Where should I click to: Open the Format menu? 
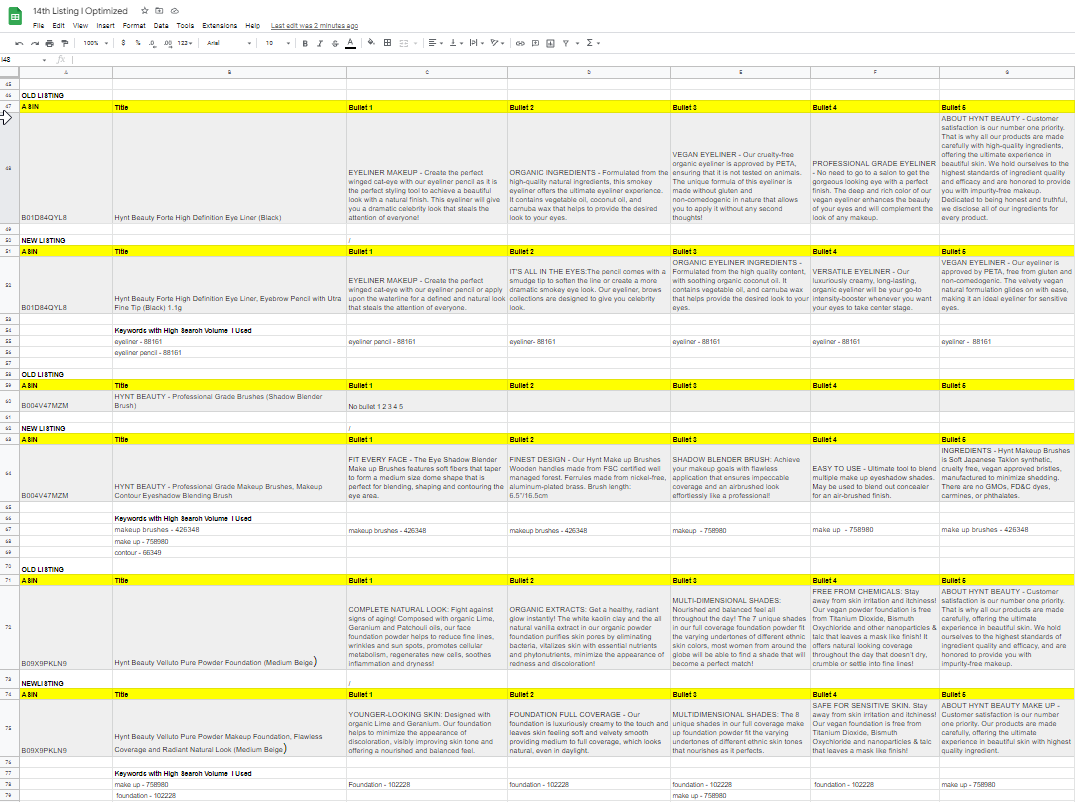click(134, 25)
